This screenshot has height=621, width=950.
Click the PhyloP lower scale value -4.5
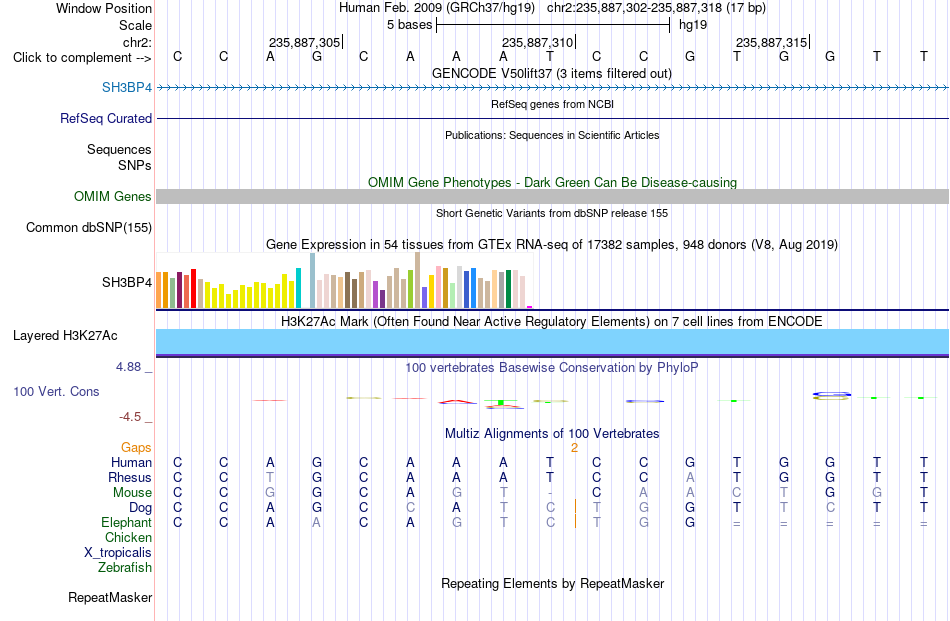click(130, 417)
